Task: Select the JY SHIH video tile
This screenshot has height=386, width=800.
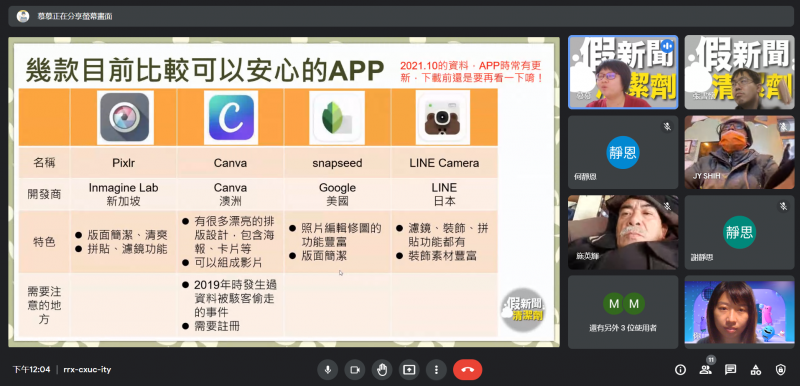Action: tap(739, 152)
